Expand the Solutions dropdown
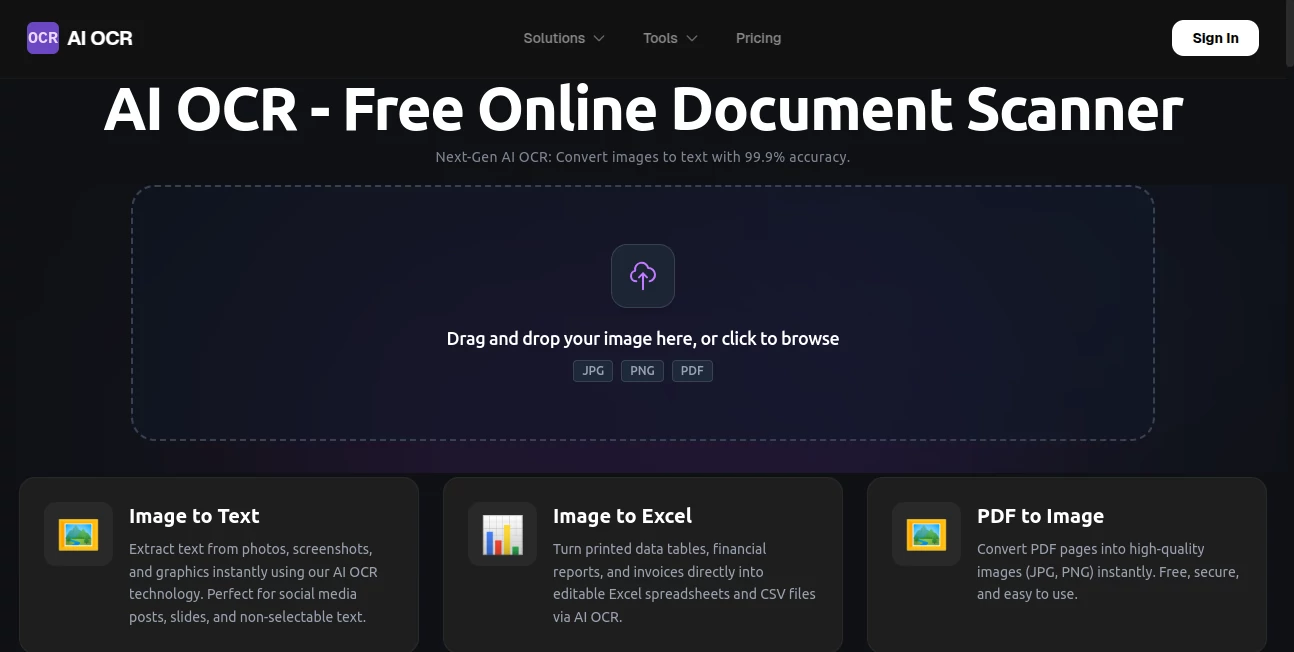The image size is (1294, 652). click(563, 38)
